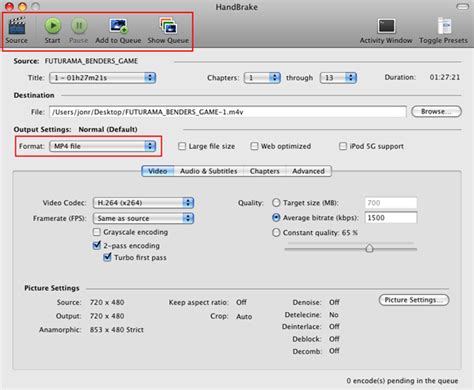Viewport: 474px width, 390px height.
Task: Enable Grayscale encoding checkbox
Action: (97, 232)
